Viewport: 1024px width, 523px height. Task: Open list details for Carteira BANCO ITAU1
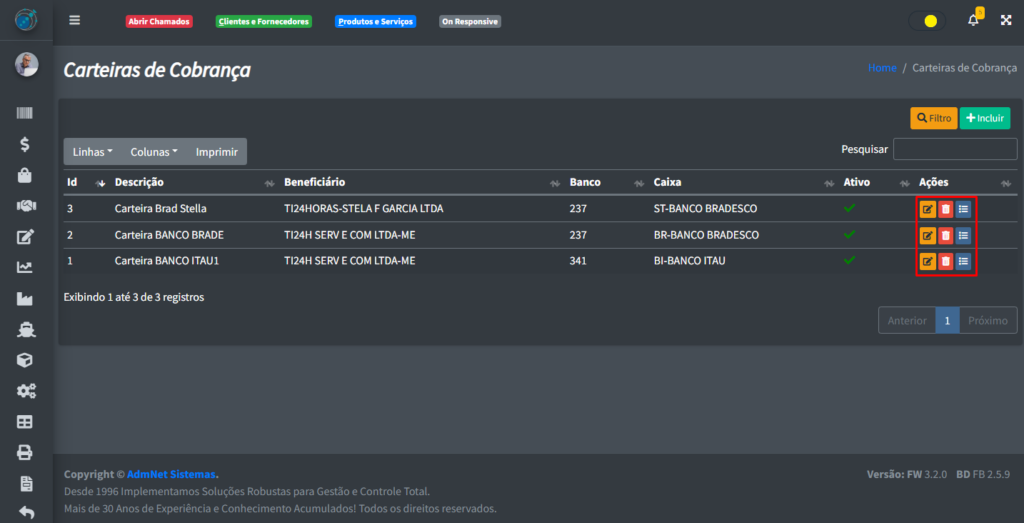click(x=963, y=261)
